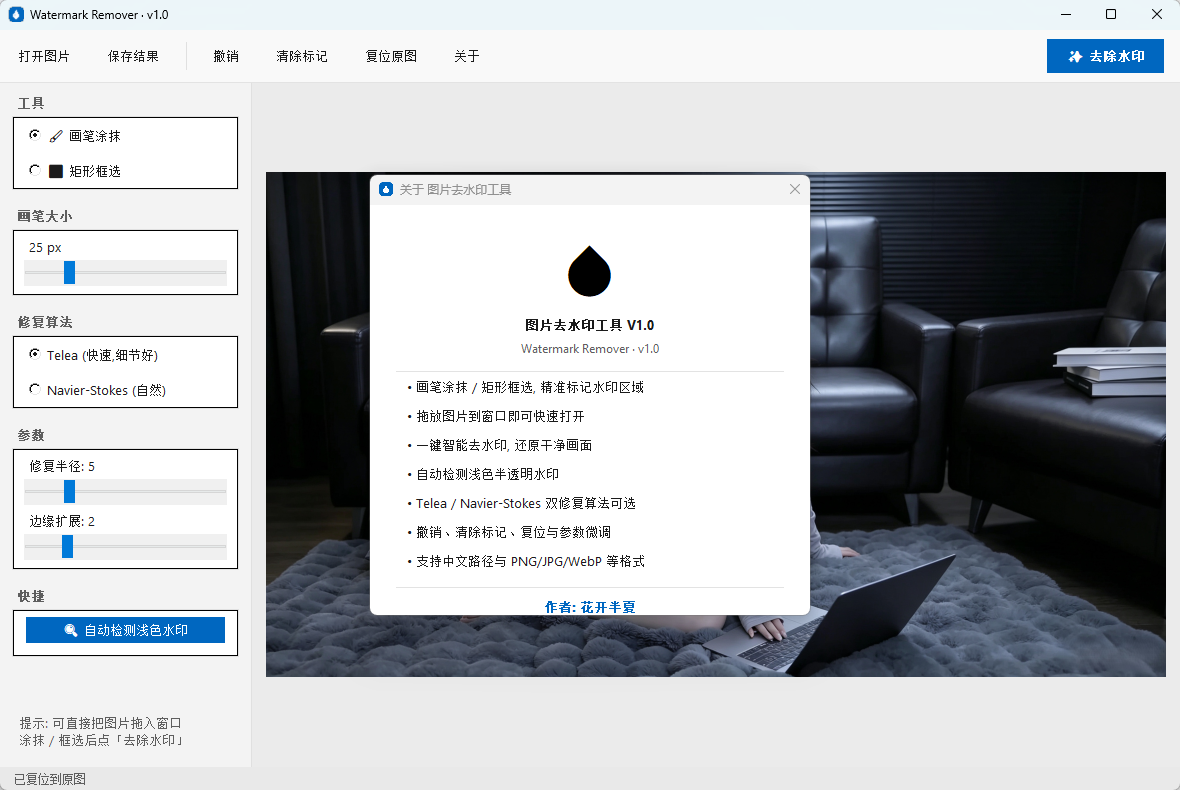This screenshot has height=790, width=1180.
Task: Click the 已复位到原图 status bar text
Action: 50,779
